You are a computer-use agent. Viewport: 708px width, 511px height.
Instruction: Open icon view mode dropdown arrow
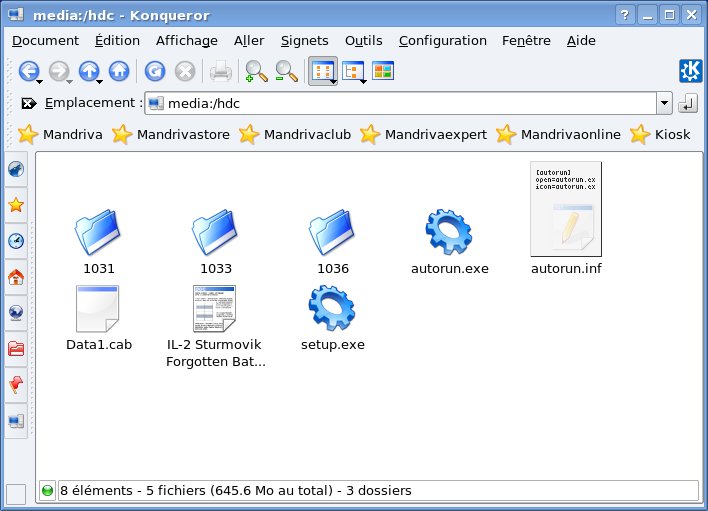point(333,82)
